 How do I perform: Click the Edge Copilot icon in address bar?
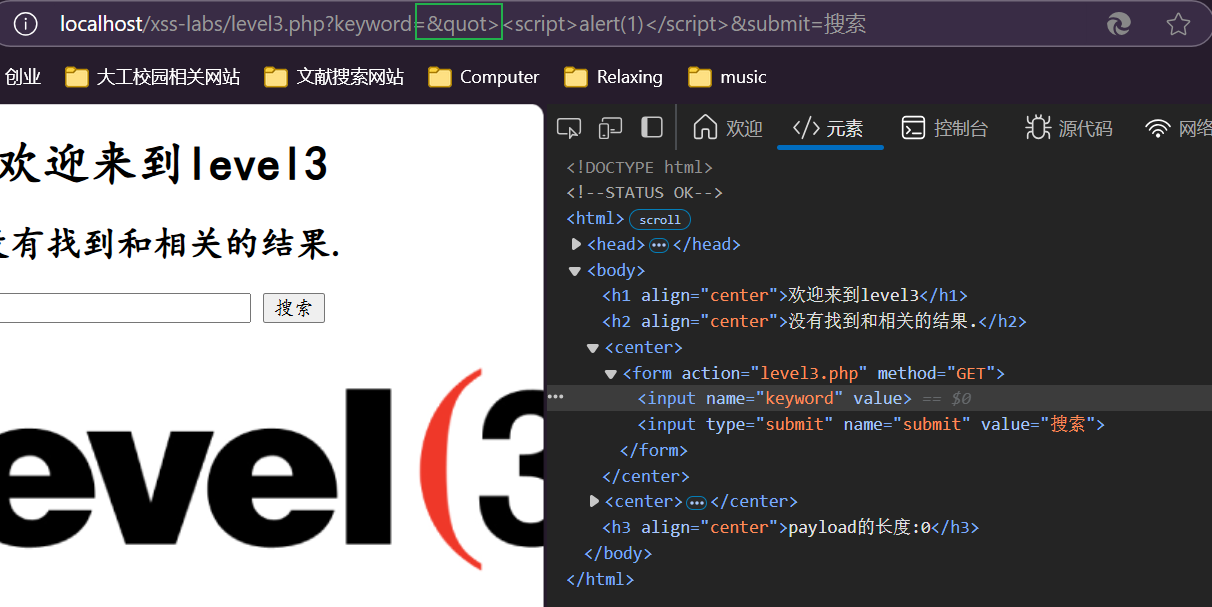pos(1120,25)
